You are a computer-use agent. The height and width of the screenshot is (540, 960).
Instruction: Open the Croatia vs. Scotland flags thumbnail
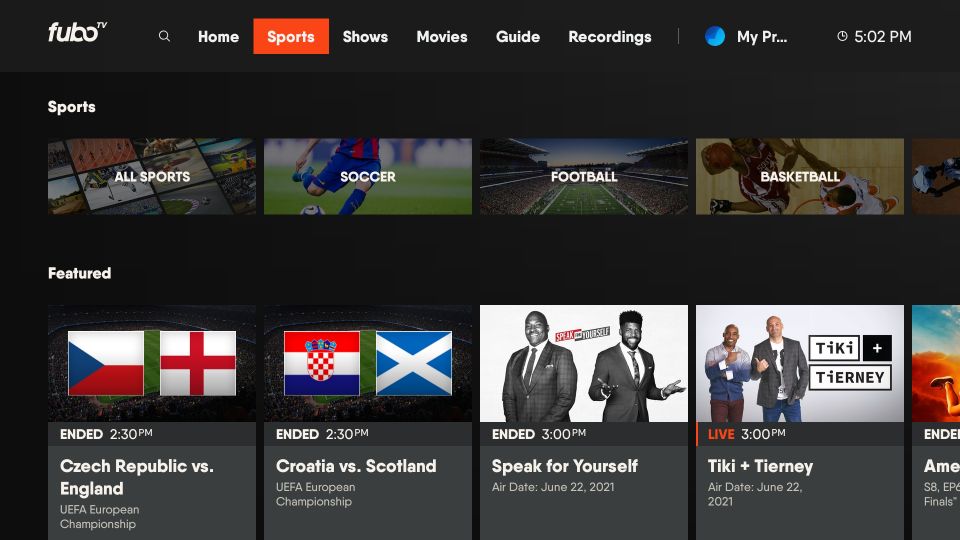click(368, 364)
